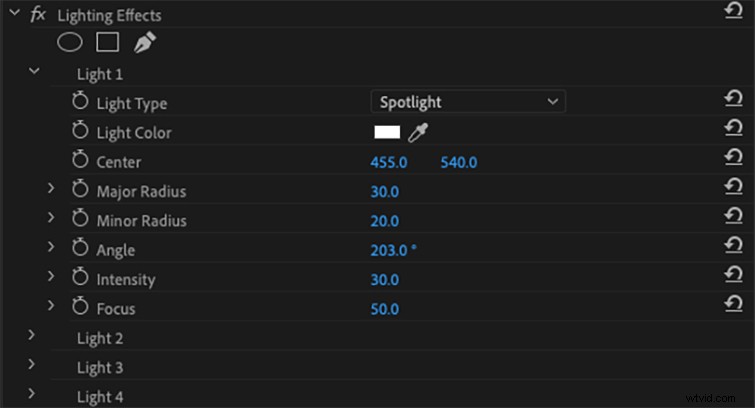Click the Light Color eyedropper
755x408 pixels.
pos(418,132)
